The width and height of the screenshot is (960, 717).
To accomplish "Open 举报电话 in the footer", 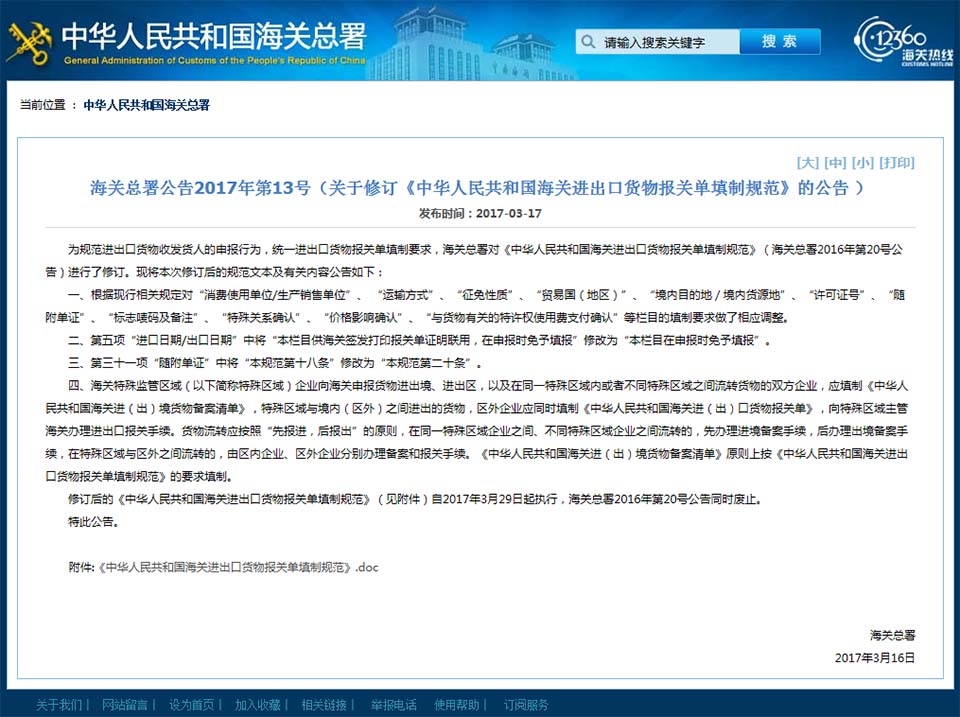I will coord(392,705).
